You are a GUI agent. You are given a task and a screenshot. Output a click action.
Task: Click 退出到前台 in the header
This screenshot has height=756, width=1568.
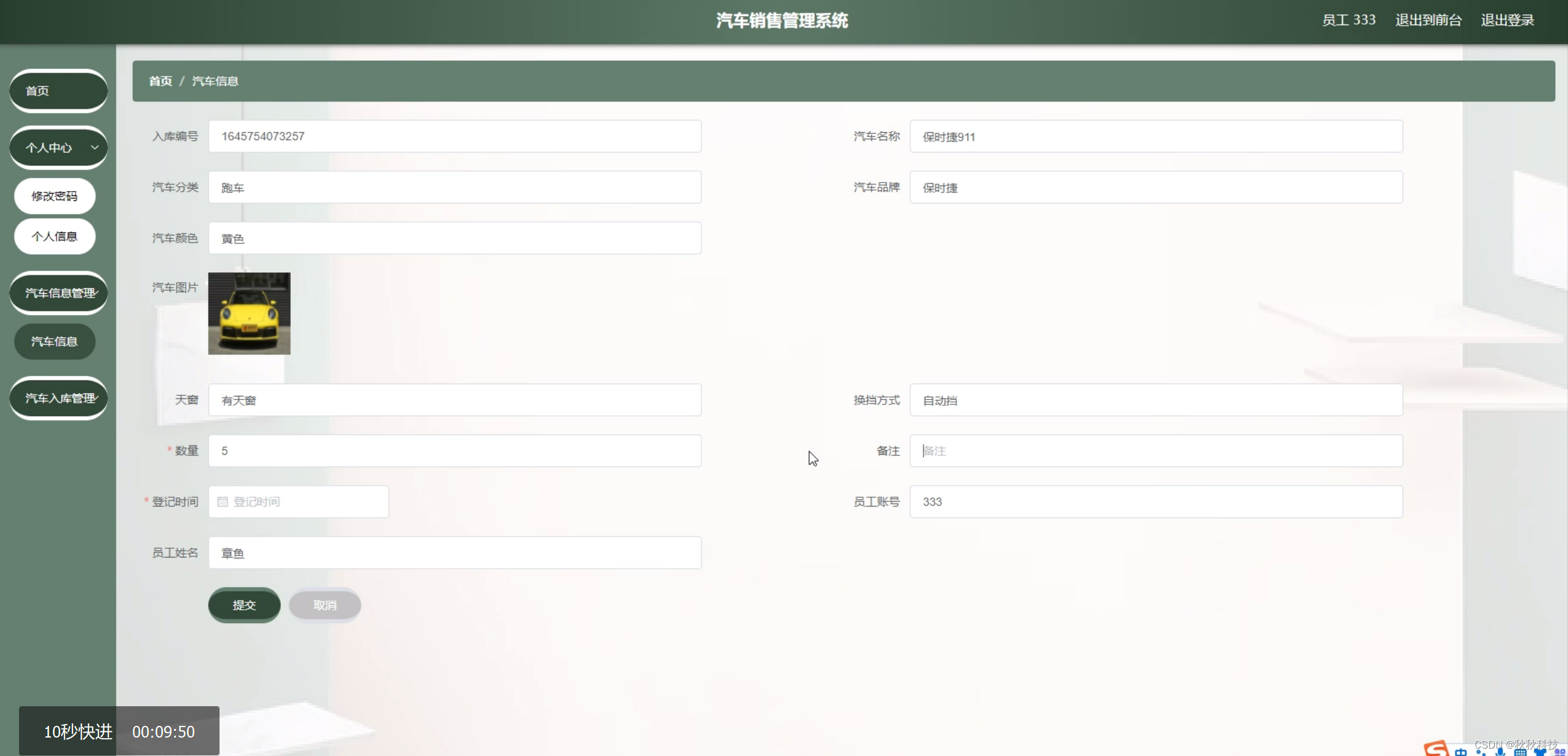coord(1428,20)
